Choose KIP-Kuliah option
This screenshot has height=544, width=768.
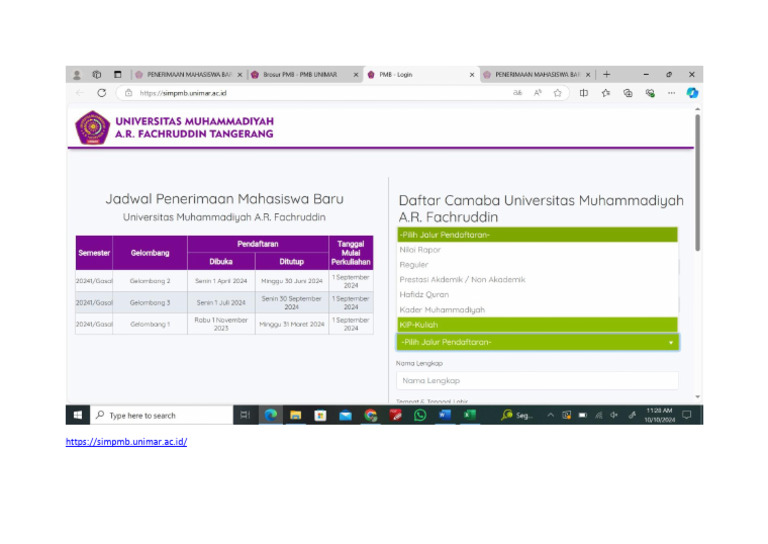537,325
